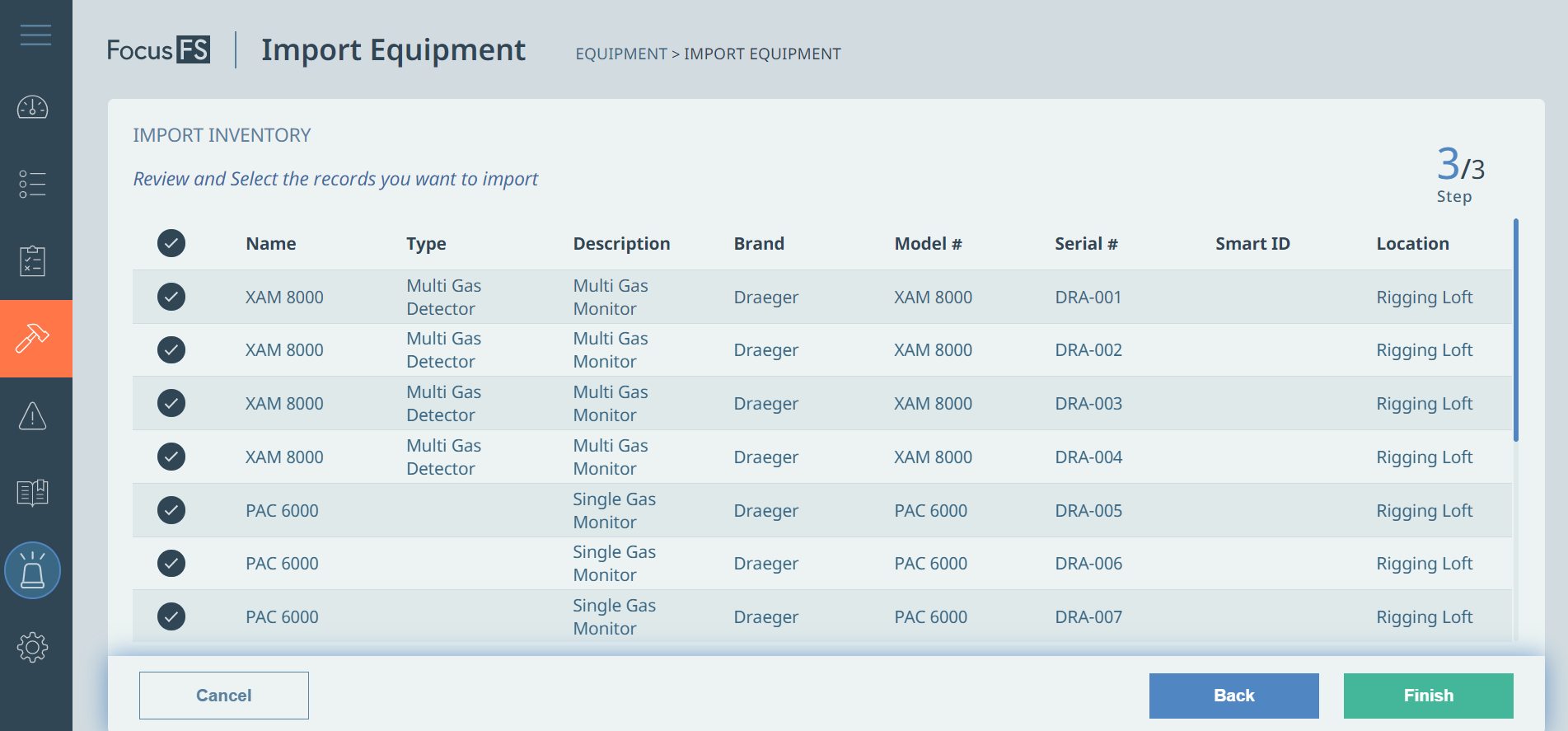Screen dimensions: 1568x731
Task: Click the IMPORT INVENTORY heading
Action: coord(222,135)
